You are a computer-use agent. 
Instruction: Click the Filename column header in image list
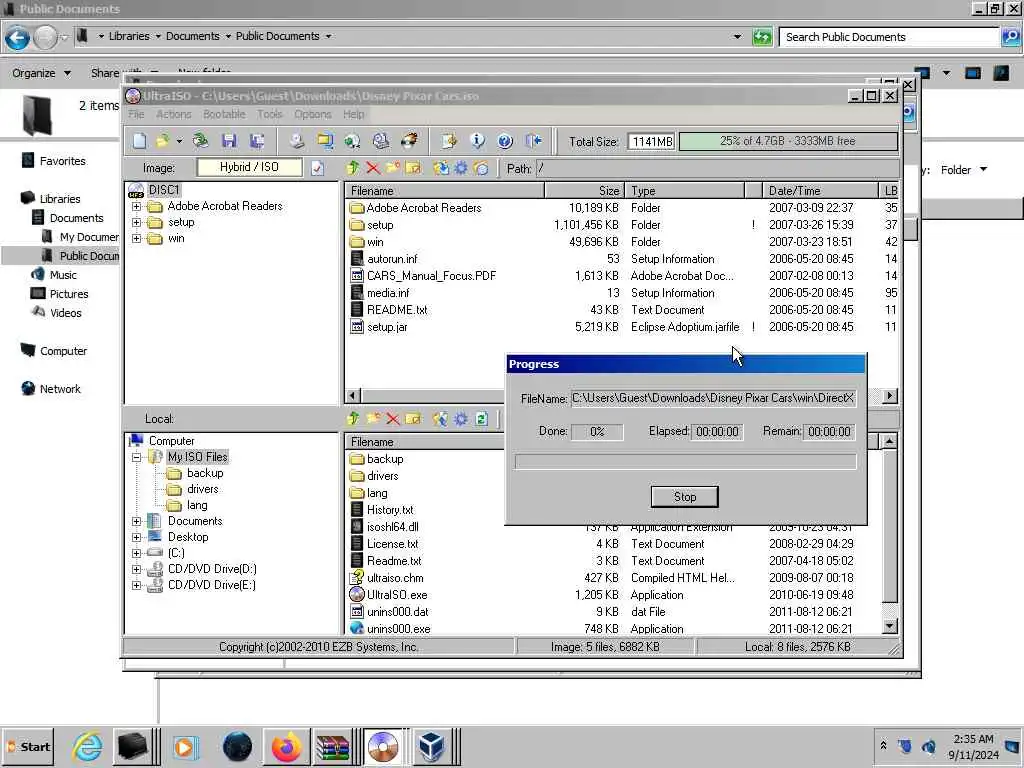pyautogui.click(x=445, y=191)
